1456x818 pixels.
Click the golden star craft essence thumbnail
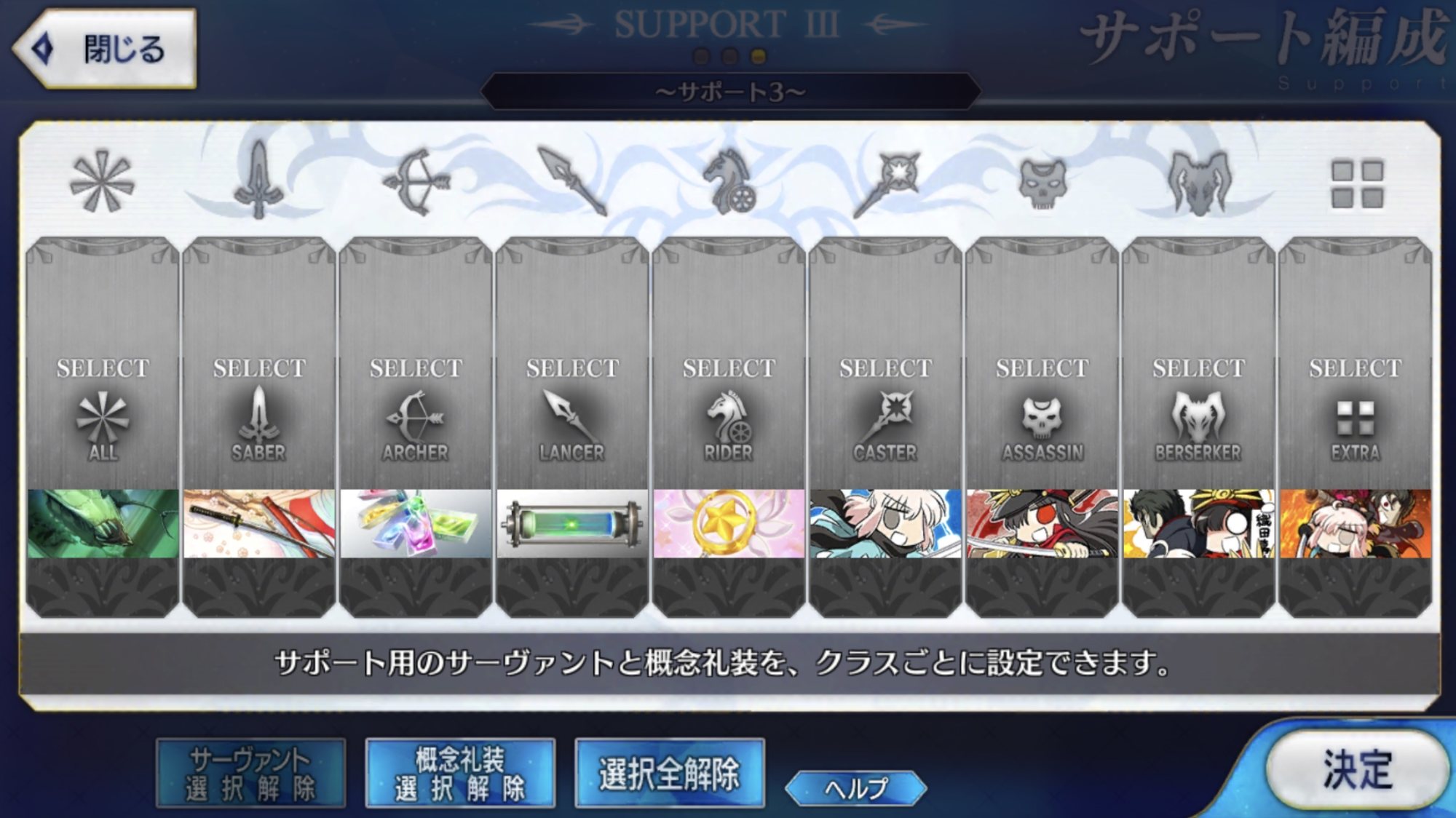[x=729, y=524]
